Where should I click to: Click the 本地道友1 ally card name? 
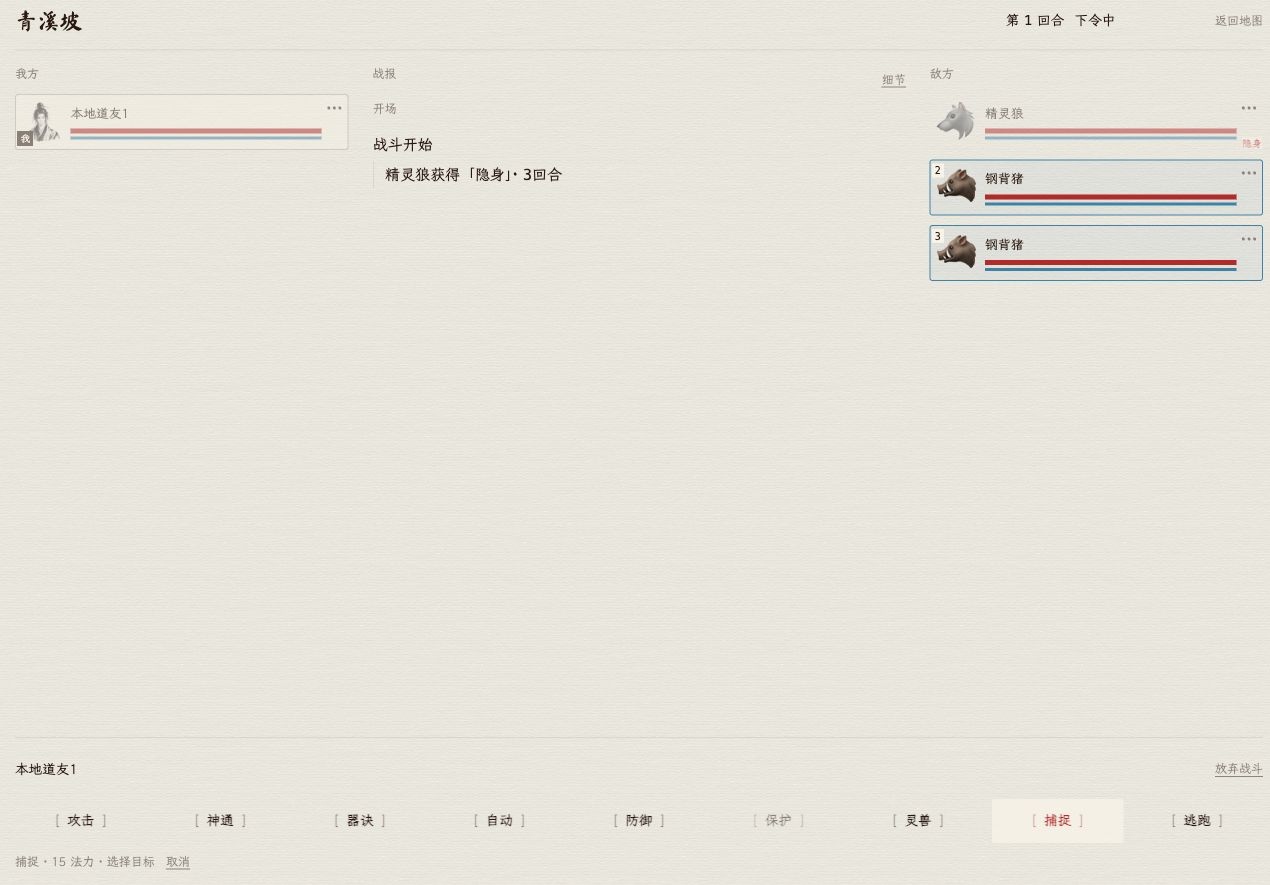point(99,113)
